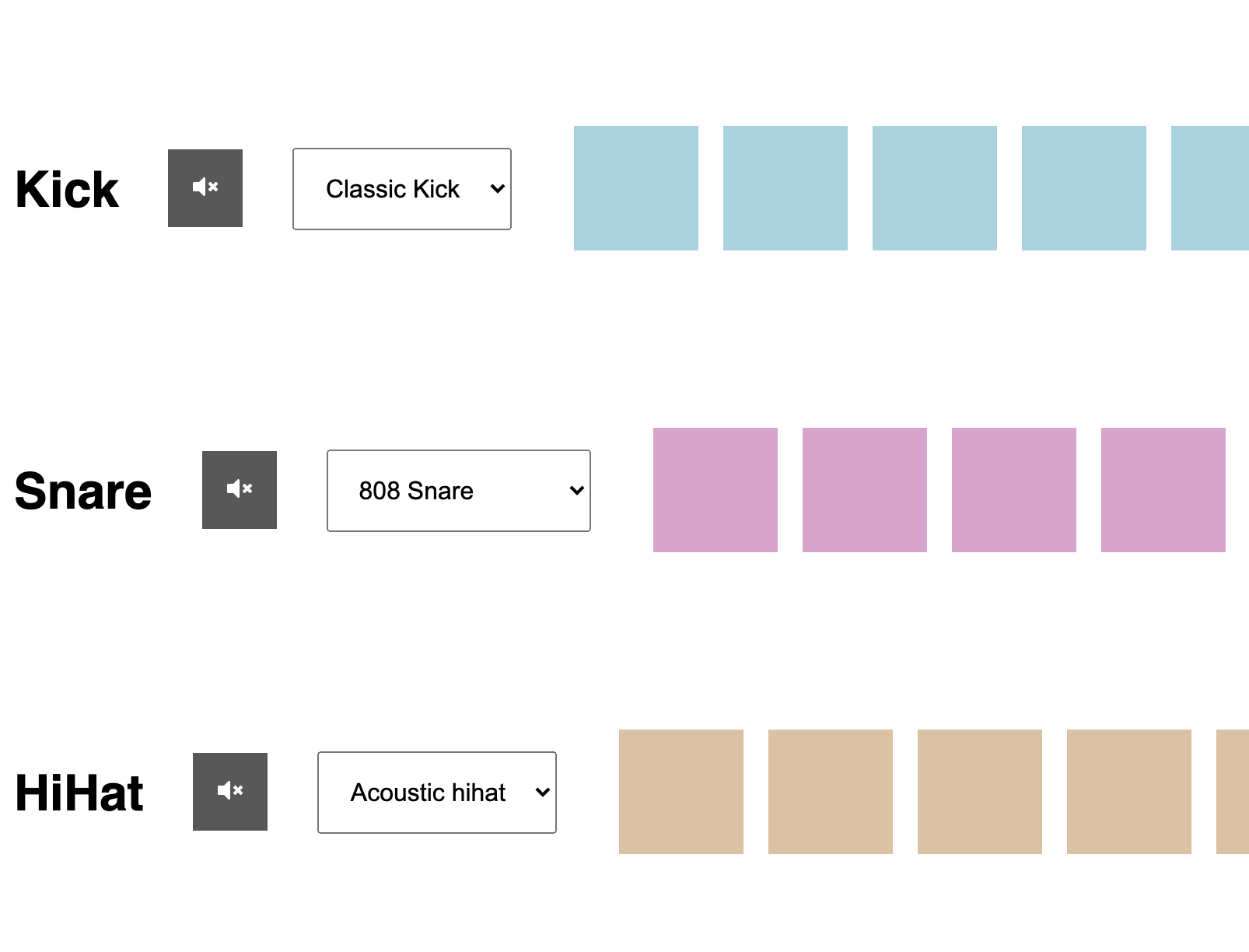
Task: Toggle the second Kick step pad
Action: pyautogui.click(x=785, y=188)
